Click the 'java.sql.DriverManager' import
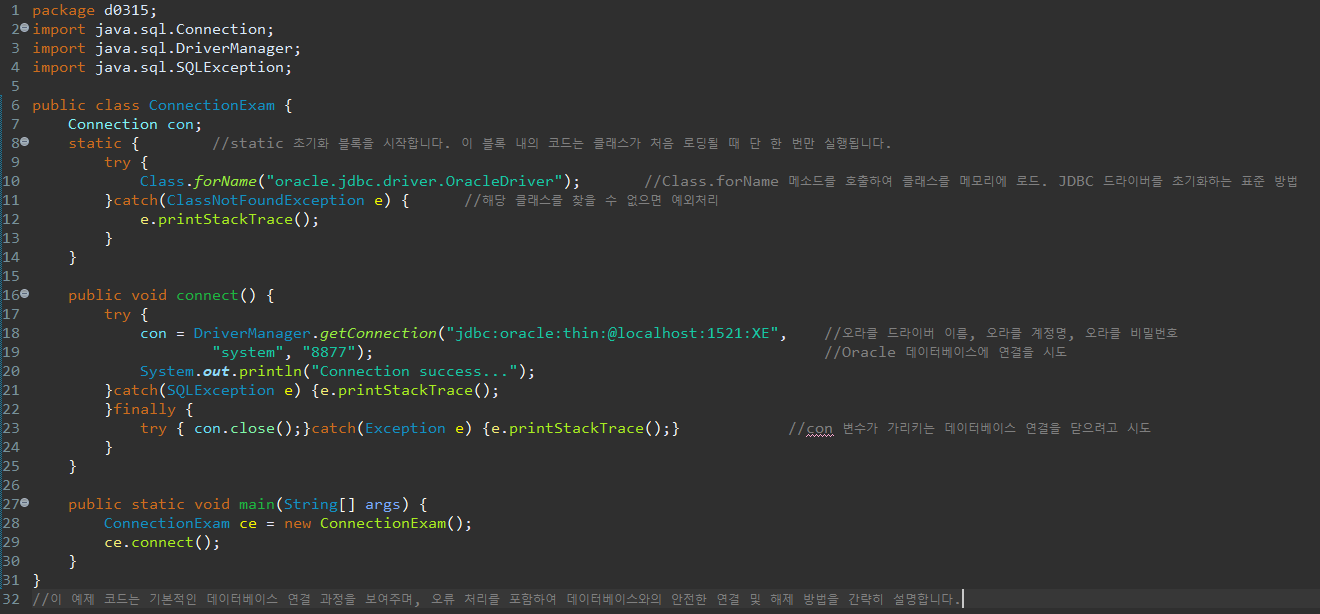 (x=197, y=48)
